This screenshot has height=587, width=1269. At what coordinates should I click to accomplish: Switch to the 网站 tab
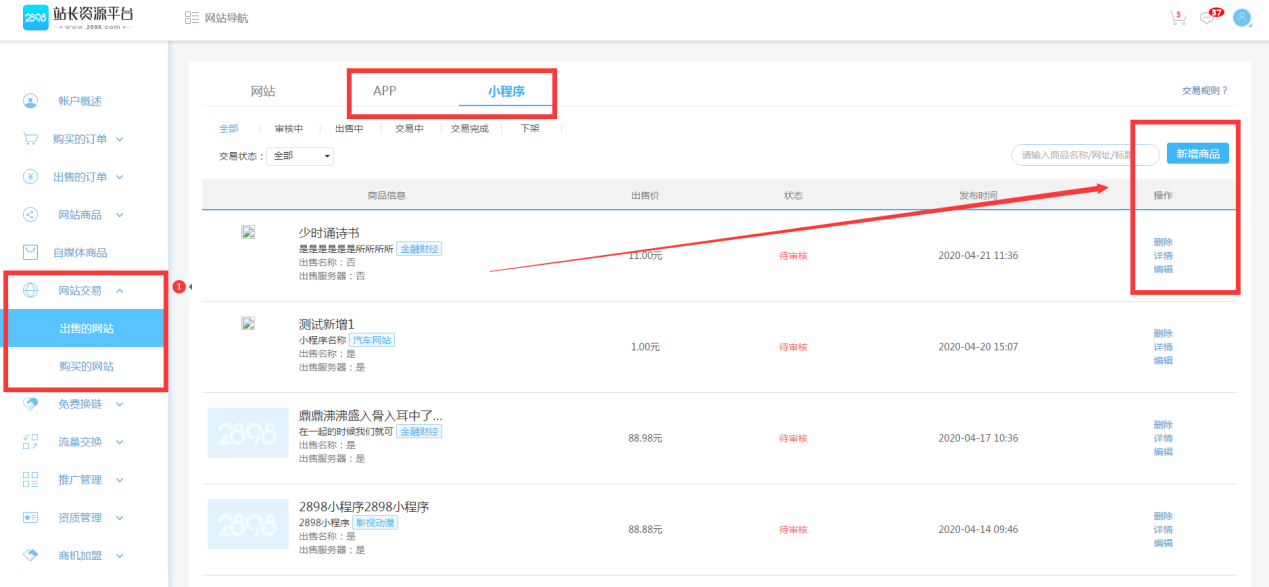(x=263, y=91)
